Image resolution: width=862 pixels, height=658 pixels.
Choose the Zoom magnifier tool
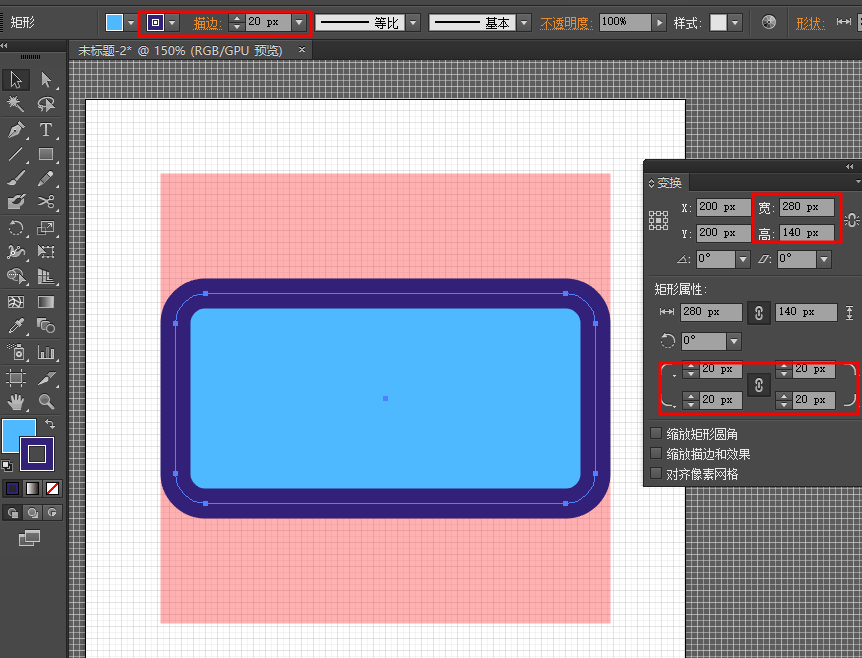tap(46, 402)
